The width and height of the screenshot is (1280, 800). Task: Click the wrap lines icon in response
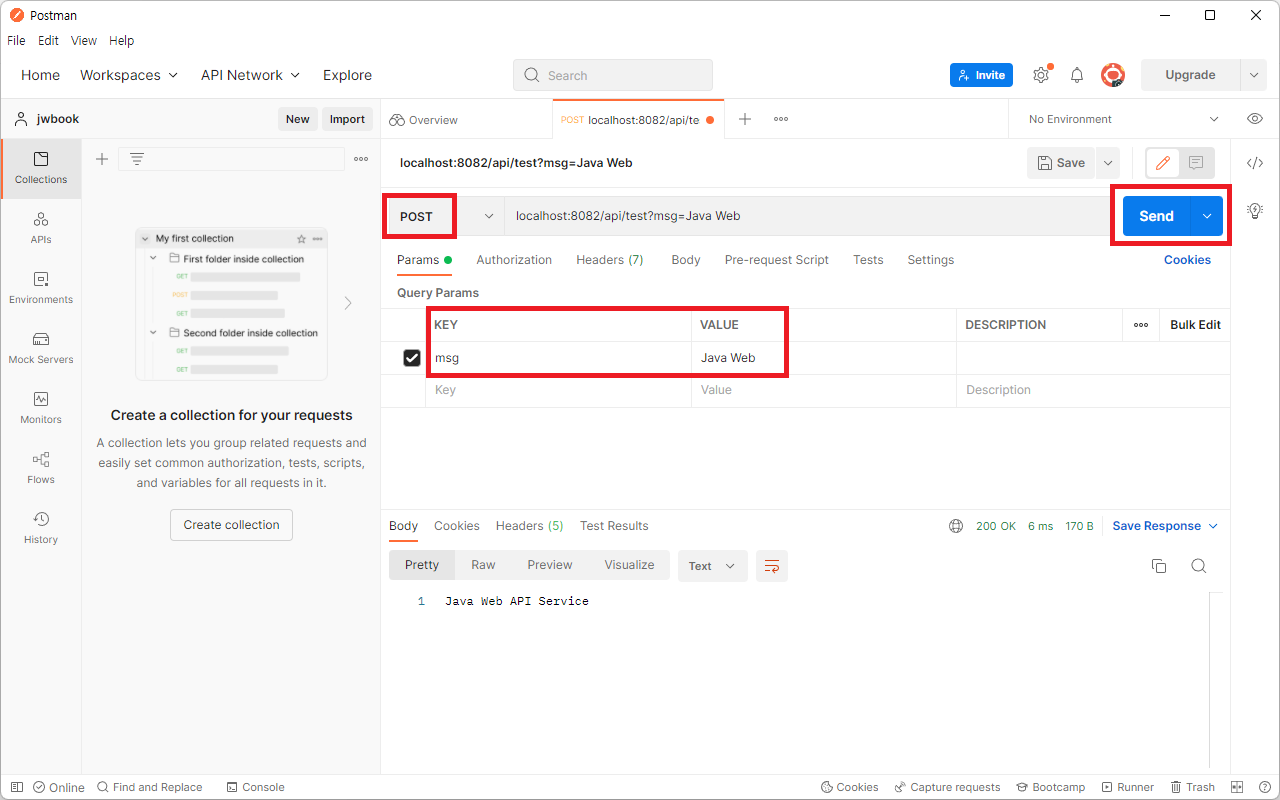coord(772,566)
